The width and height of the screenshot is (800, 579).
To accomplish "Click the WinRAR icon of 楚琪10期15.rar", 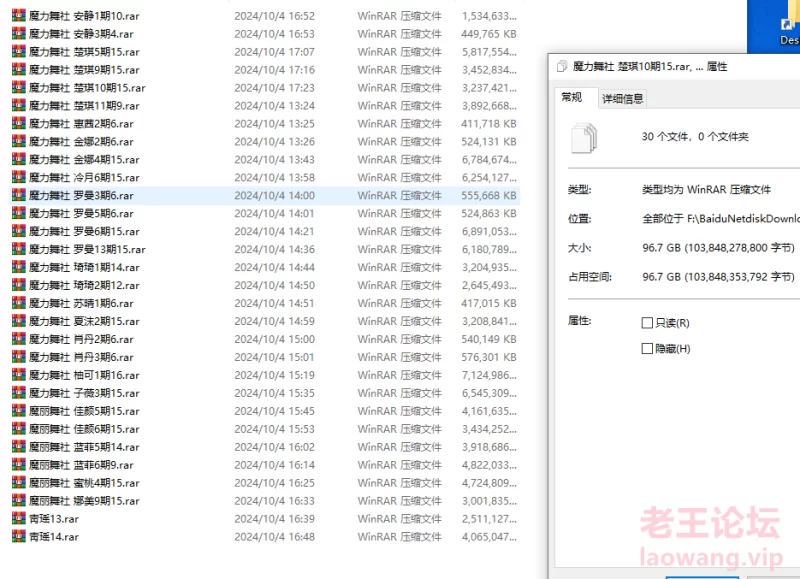I will click(x=19, y=87).
